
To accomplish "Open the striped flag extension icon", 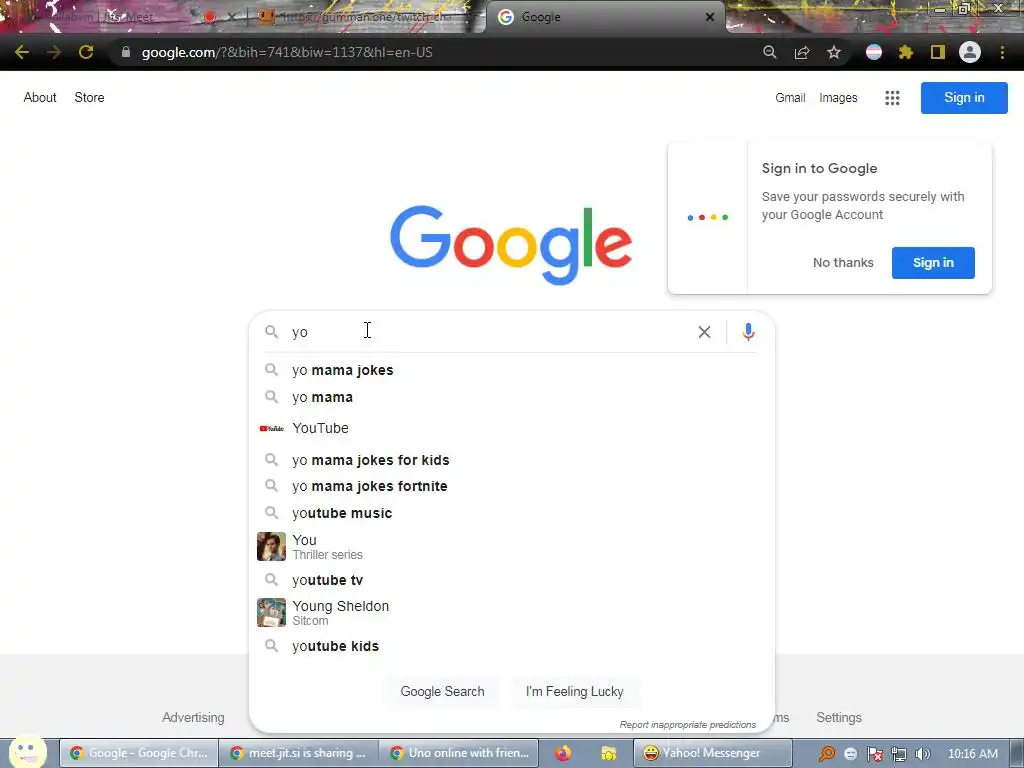I will 874,52.
